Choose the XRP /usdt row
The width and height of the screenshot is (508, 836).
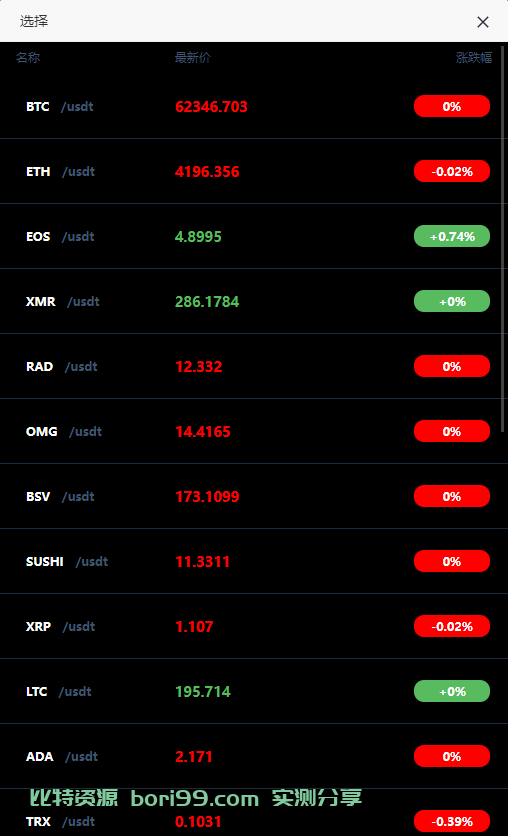tap(254, 627)
